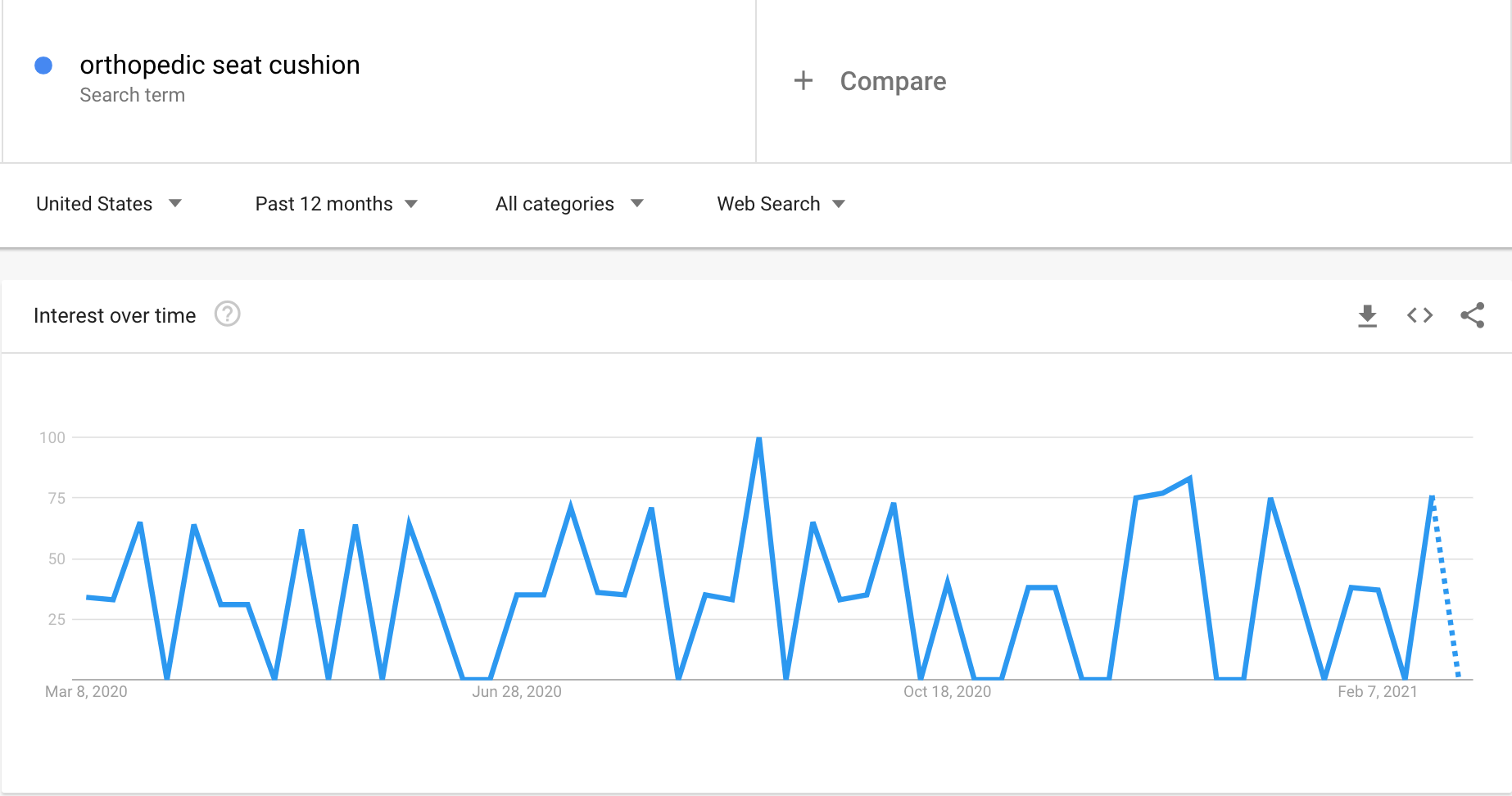Viewport: 1512px width, 796px height.
Task: Open the embed code icon
Action: [x=1419, y=315]
